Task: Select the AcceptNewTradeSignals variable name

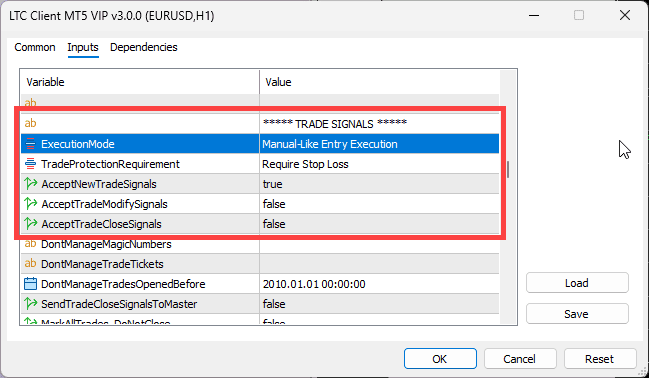Action: click(99, 184)
